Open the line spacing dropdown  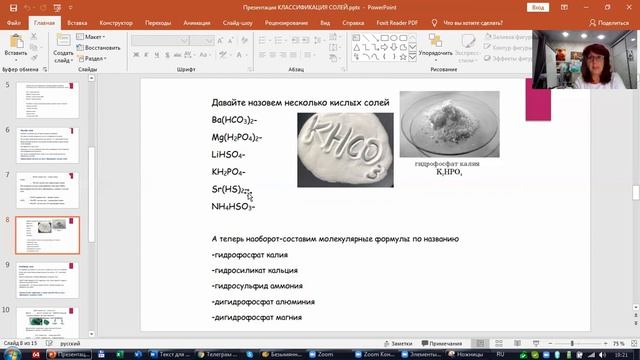(x=319, y=40)
